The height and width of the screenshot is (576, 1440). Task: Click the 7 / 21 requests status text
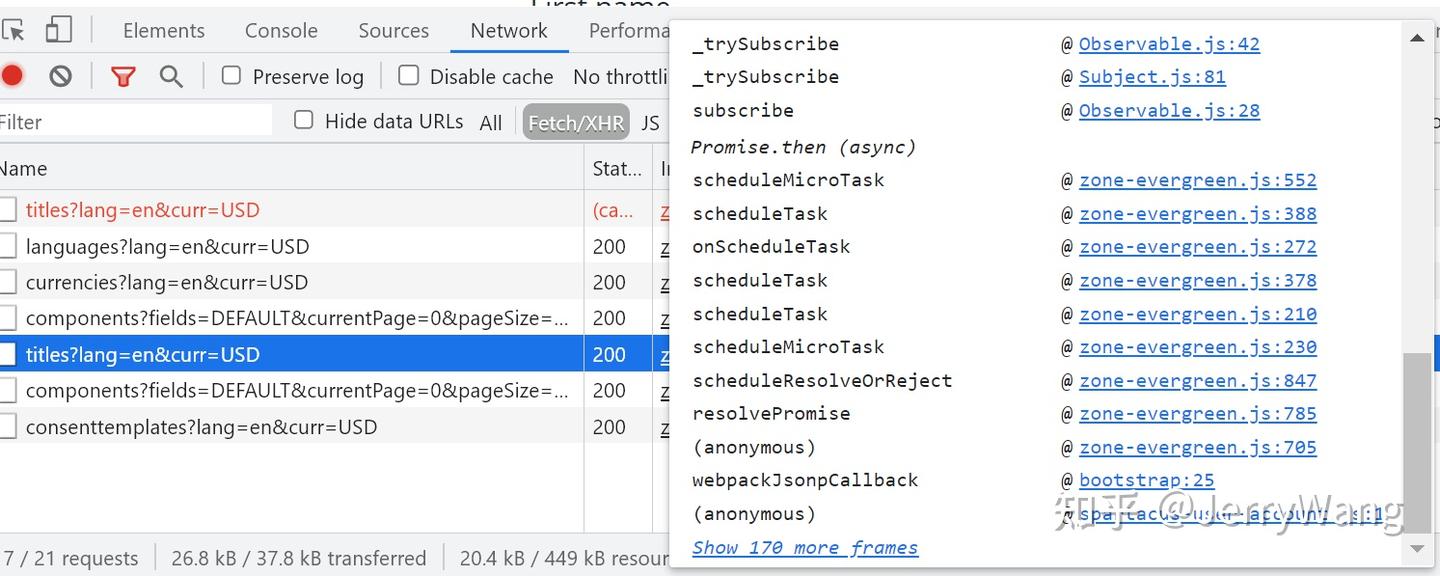point(71,559)
